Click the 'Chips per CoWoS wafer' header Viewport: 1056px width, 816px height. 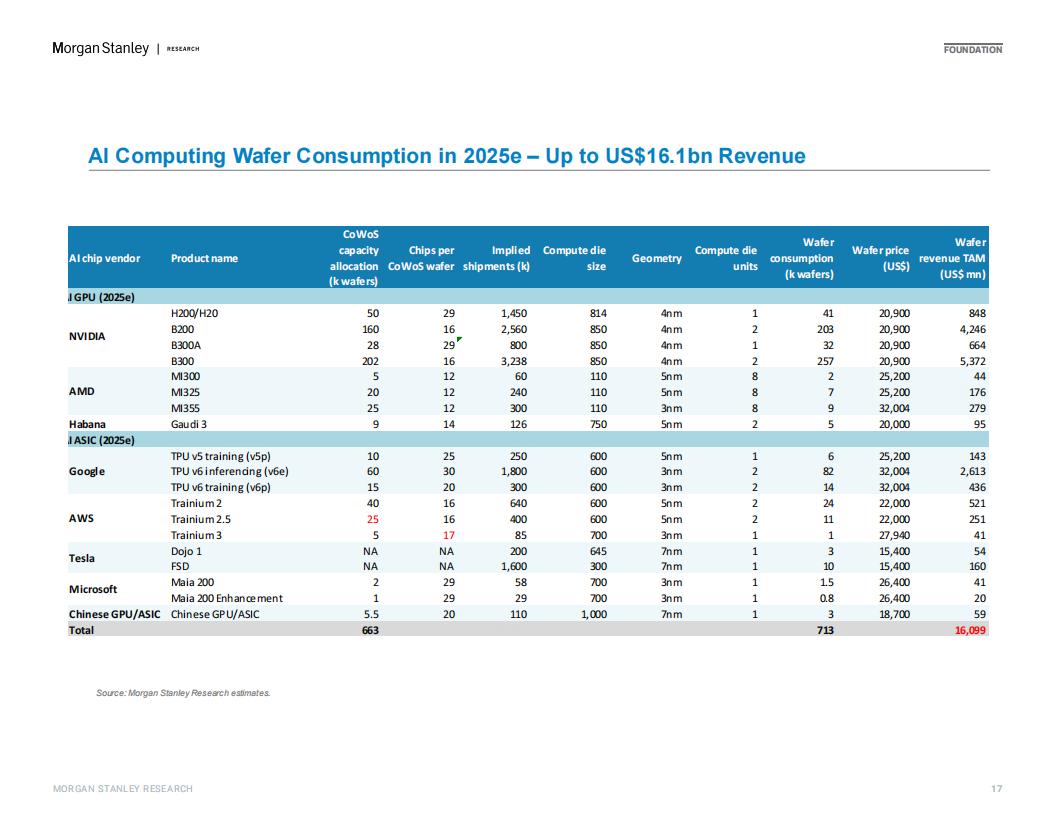coord(422,259)
